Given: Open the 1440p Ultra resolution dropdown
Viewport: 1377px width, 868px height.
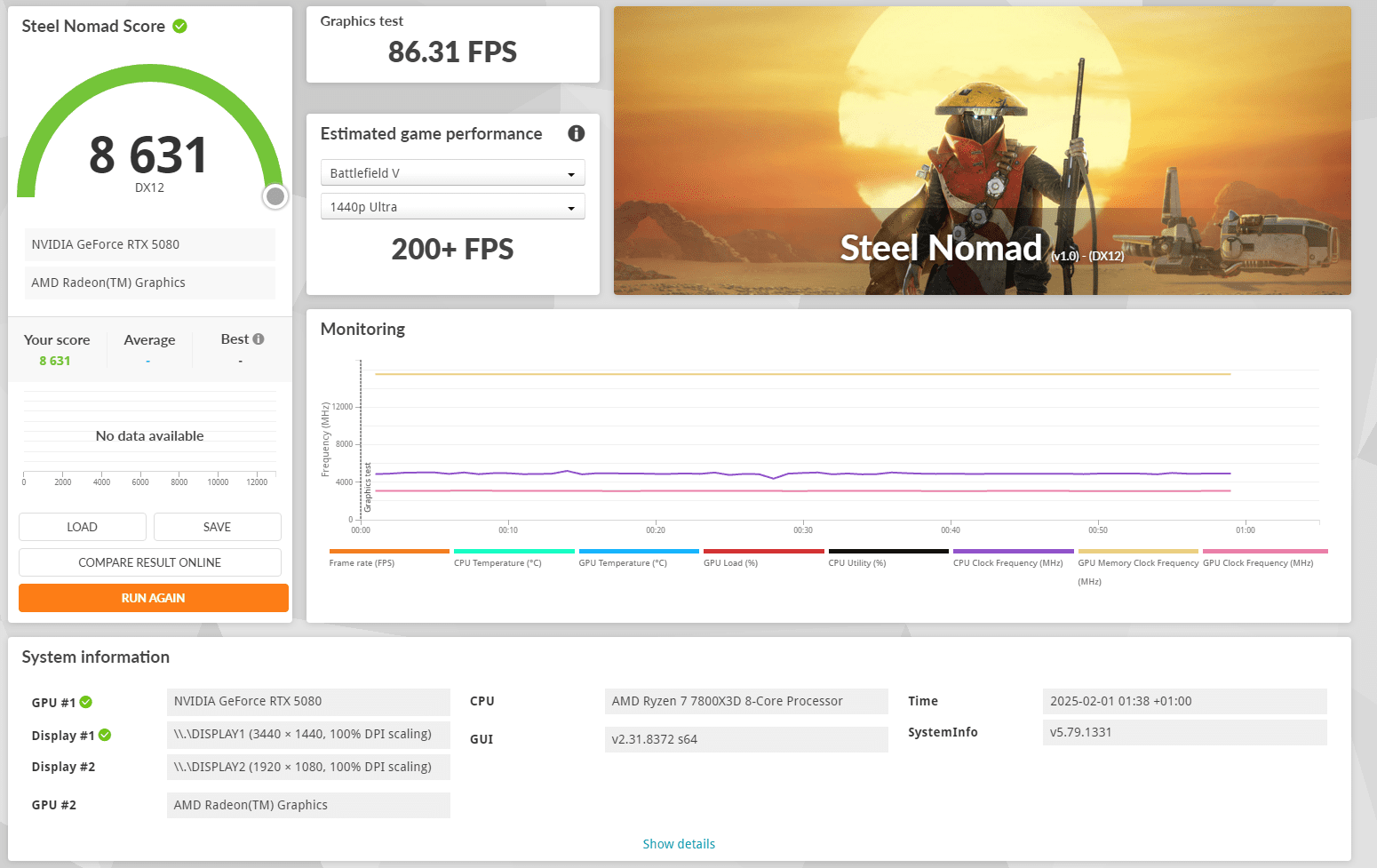Looking at the screenshot, I should [x=452, y=206].
